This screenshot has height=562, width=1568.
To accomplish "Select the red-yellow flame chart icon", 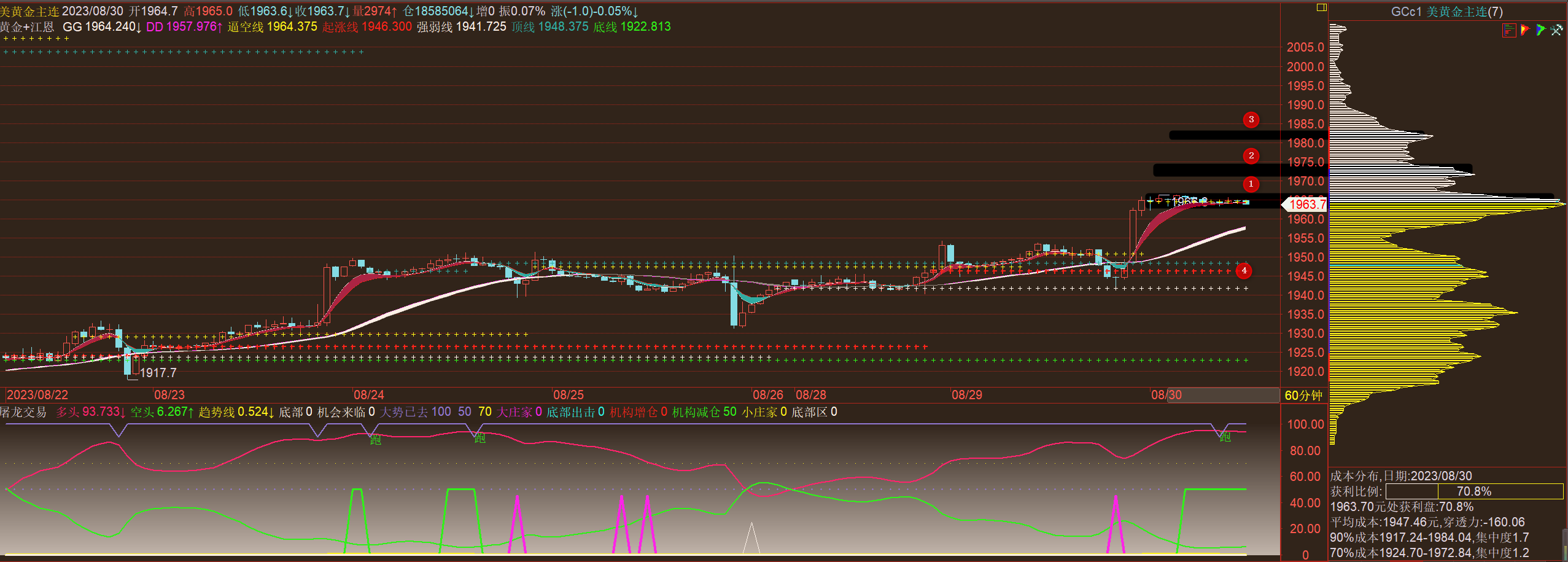I will 1525,30.
